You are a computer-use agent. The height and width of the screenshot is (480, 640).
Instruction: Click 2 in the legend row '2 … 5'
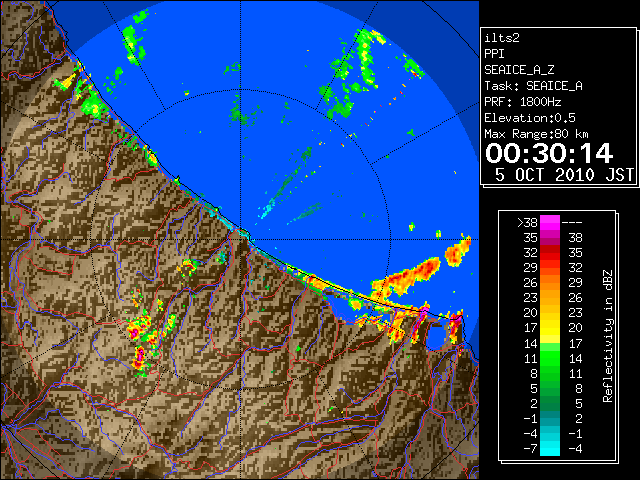[534, 403]
